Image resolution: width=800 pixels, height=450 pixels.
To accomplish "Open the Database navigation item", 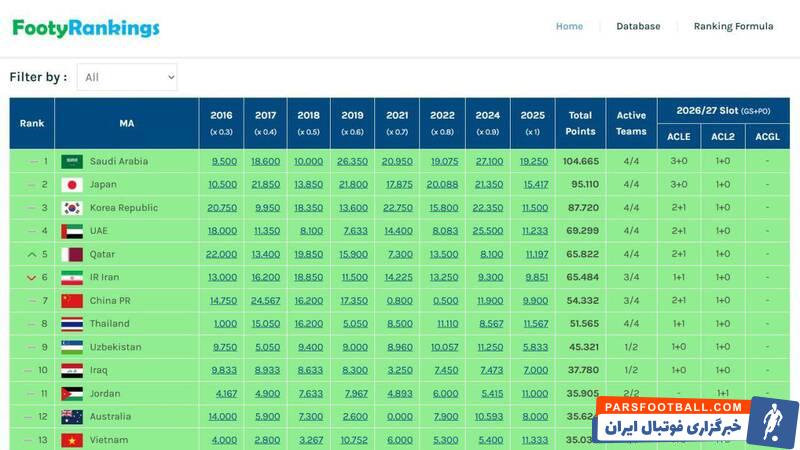I will coord(638,27).
